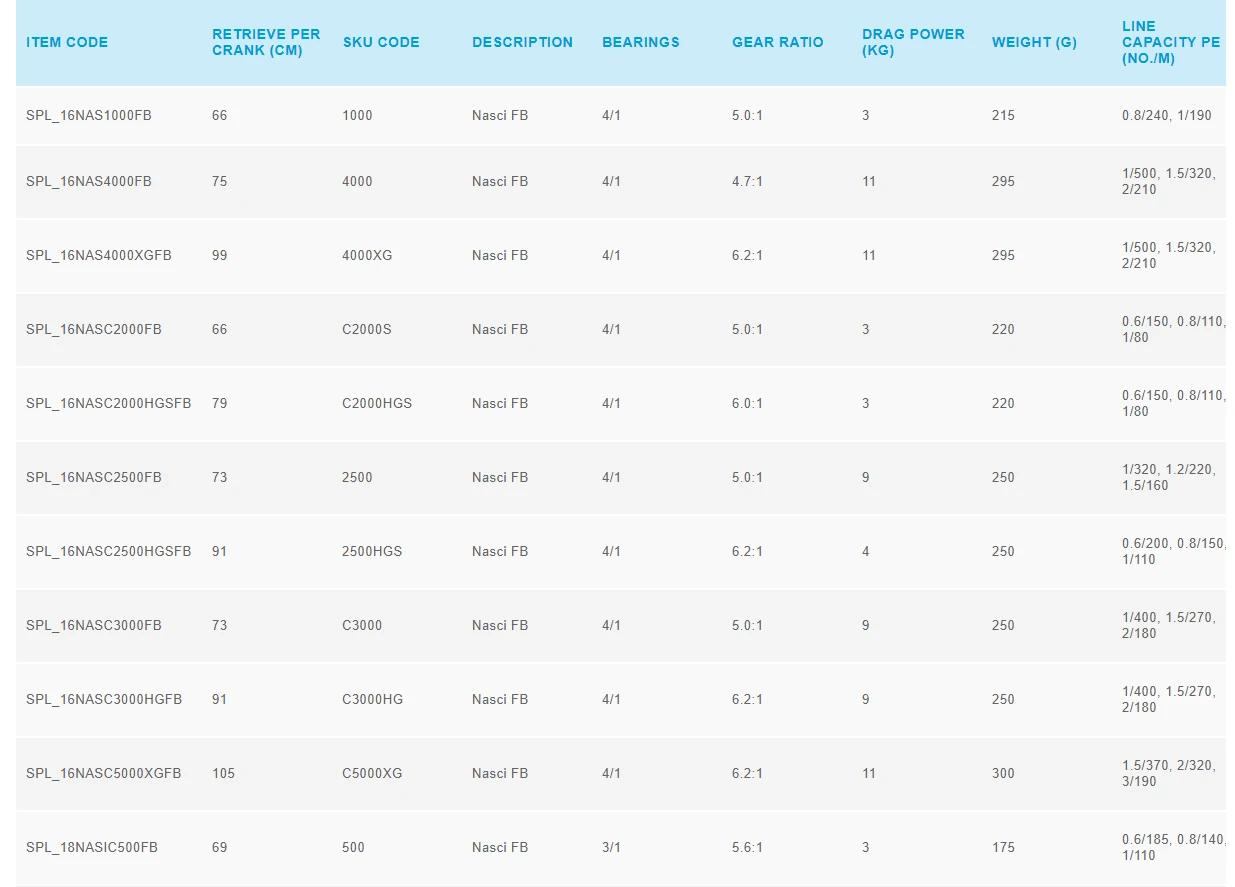
Task: Select the SKU code cell C2000S
Action: (367, 329)
